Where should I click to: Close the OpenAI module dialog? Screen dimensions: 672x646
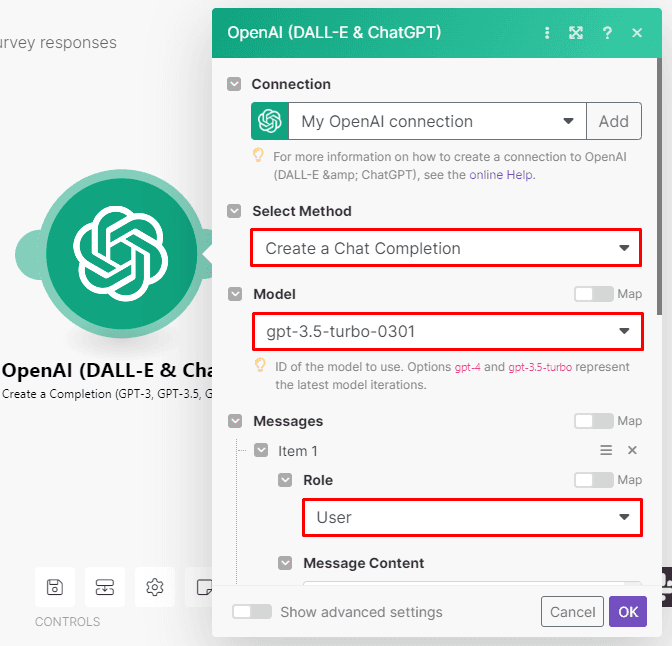click(637, 33)
